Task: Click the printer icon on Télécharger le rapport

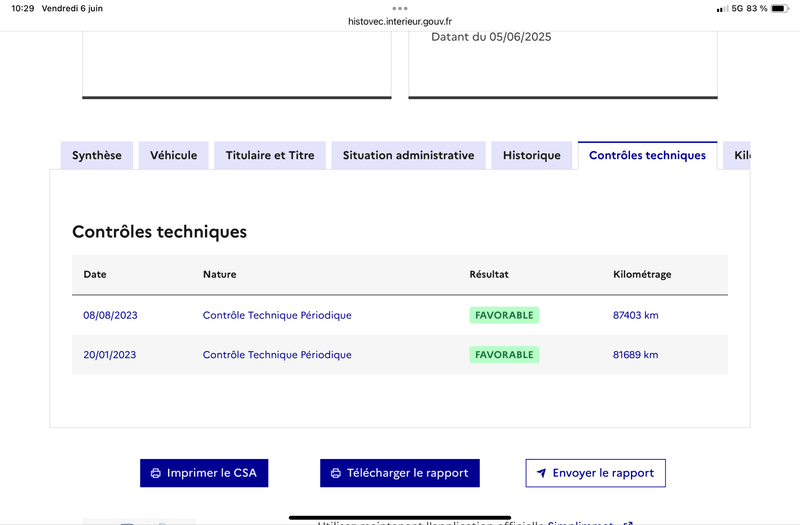Action: 336,473
